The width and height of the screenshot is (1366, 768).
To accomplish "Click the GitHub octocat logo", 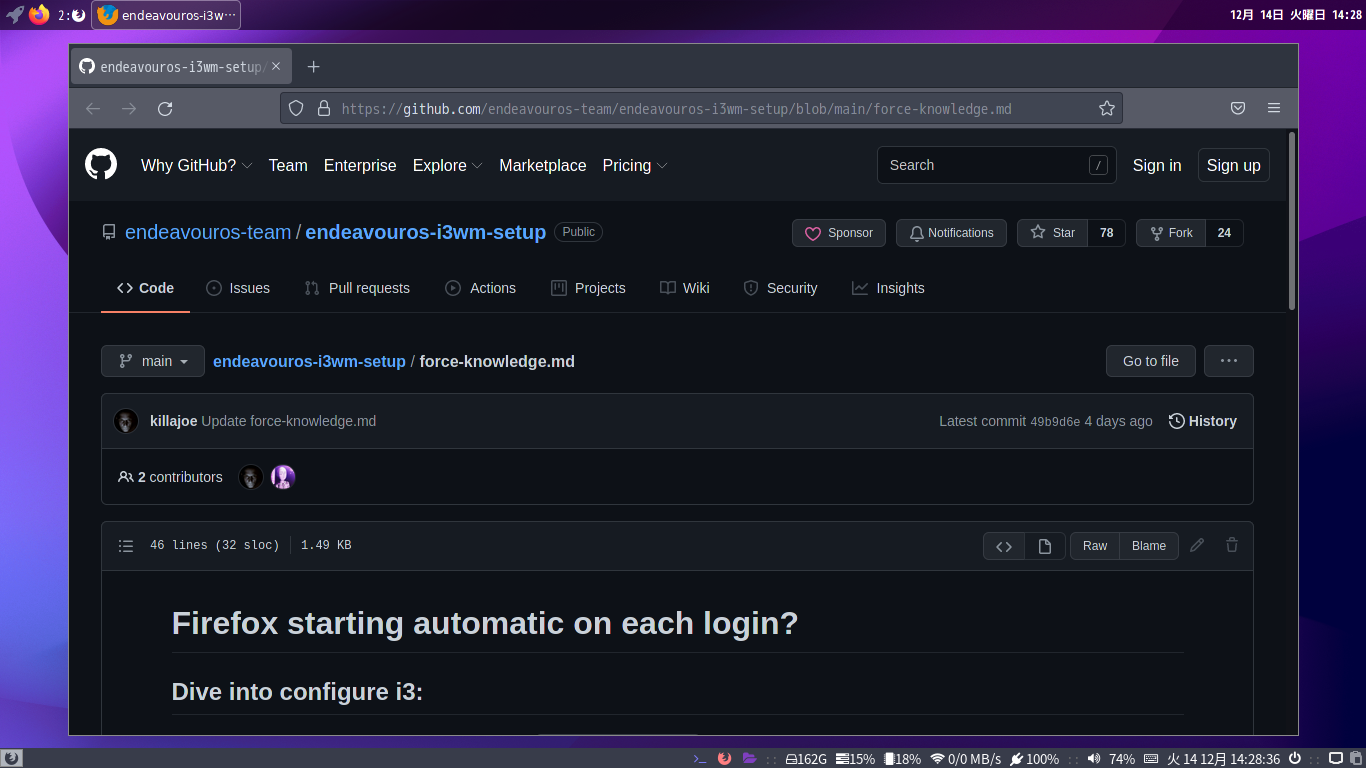I will [101, 165].
